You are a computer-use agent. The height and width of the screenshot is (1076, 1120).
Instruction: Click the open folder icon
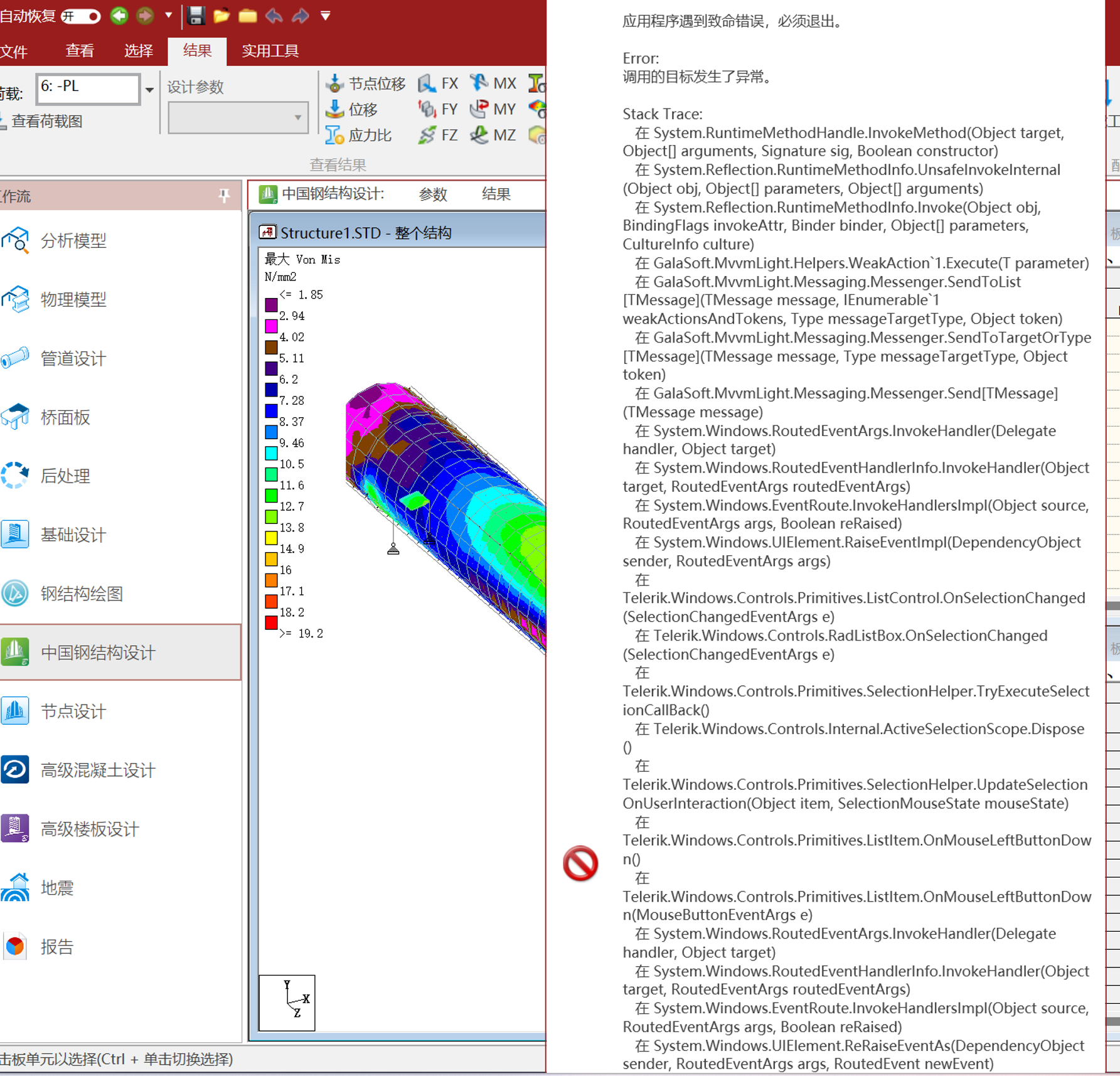click(x=221, y=16)
